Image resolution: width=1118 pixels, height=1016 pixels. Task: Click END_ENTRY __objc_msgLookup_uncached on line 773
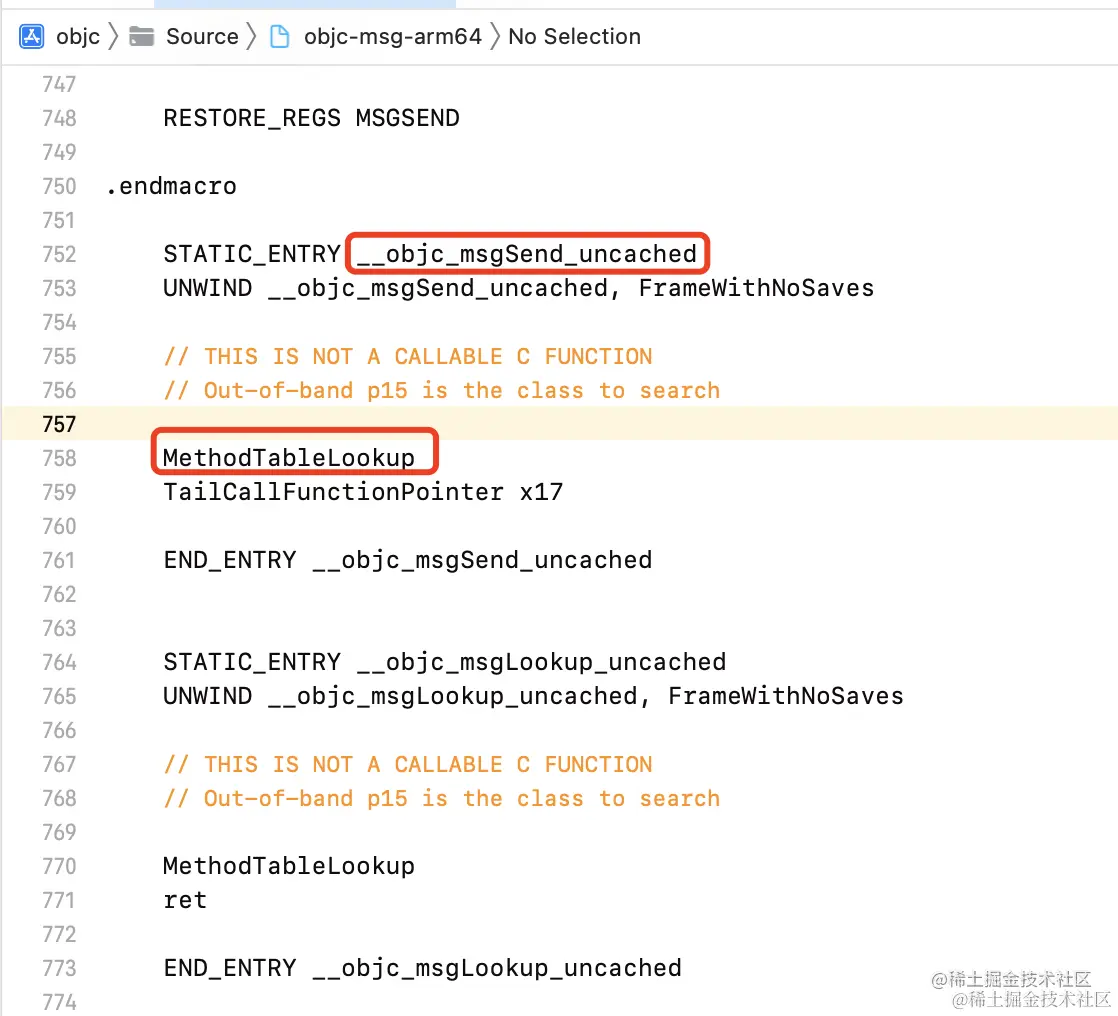423,968
